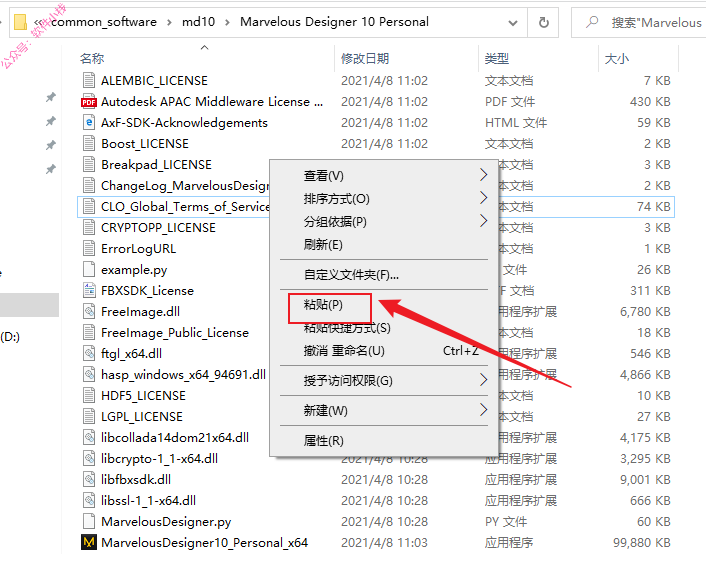Select the (D:) drive in navigation pane
The height and width of the screenshot is (564, 706).
[10, 337]
